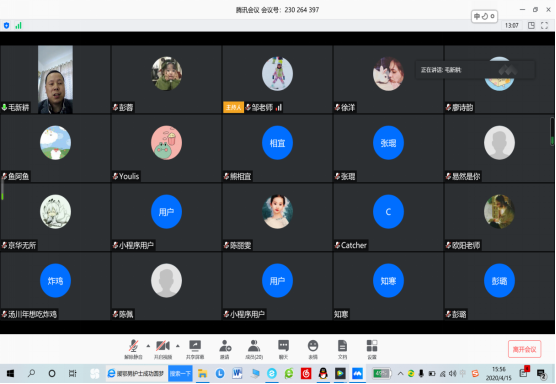Open the settings grid icon
Viewport: 556px width, 384px height.
(372, 349)
